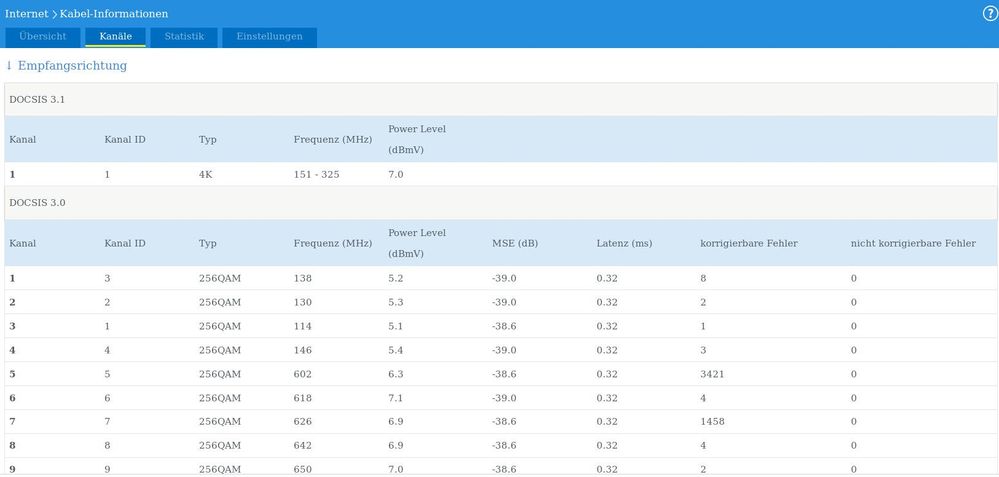Image resolution: width=999 pixels, height=477 pixels.
Task: Open the help question mark icon
Action: click(x=990, y=14)
